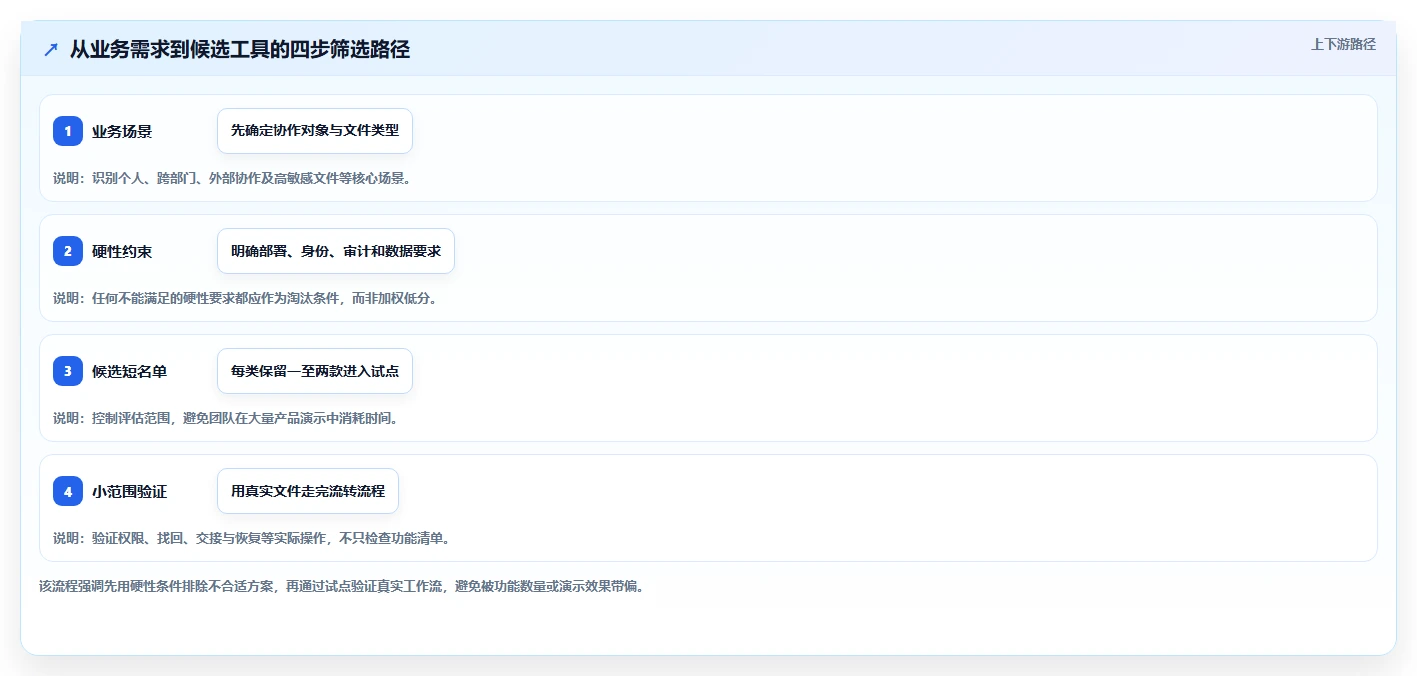1417x676 pixels.
Task: Click the 小范围验证 step label
Action: pyautogui.click(x=129, y=491)
